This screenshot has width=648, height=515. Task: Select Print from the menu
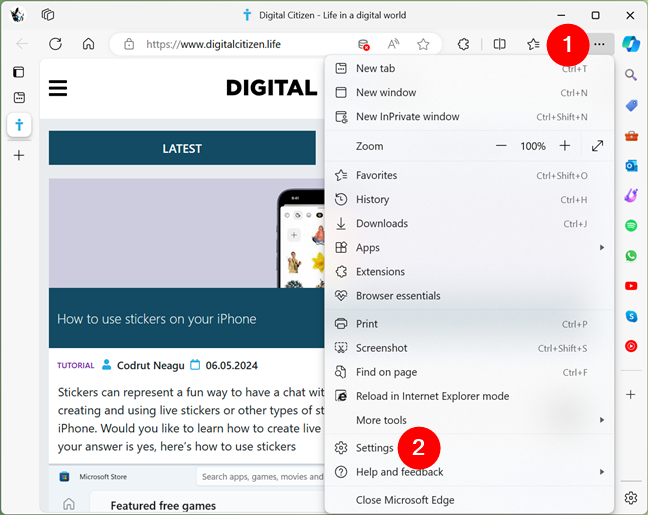point(469,324)
